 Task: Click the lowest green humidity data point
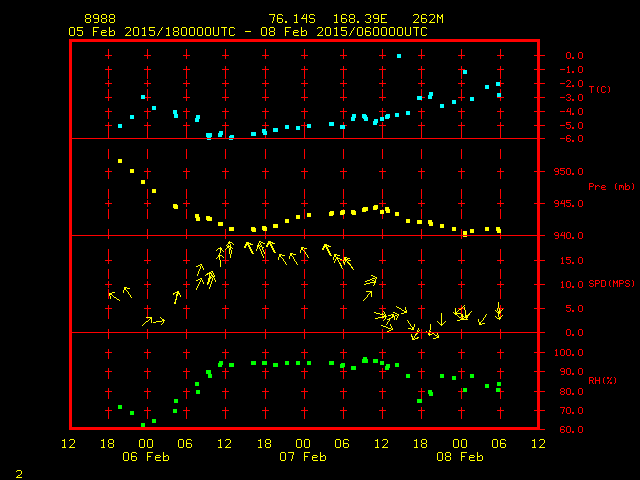[x=143, y=425]
